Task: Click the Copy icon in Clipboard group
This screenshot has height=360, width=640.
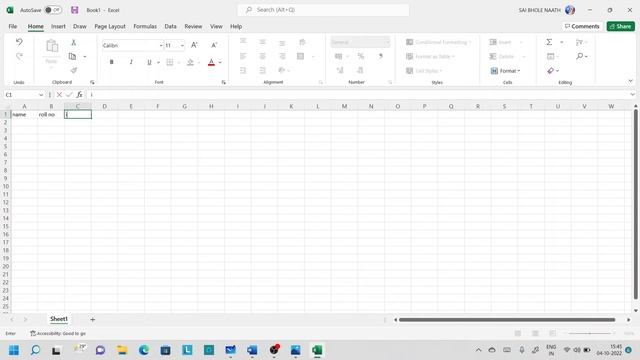Action: click(73, 56)
